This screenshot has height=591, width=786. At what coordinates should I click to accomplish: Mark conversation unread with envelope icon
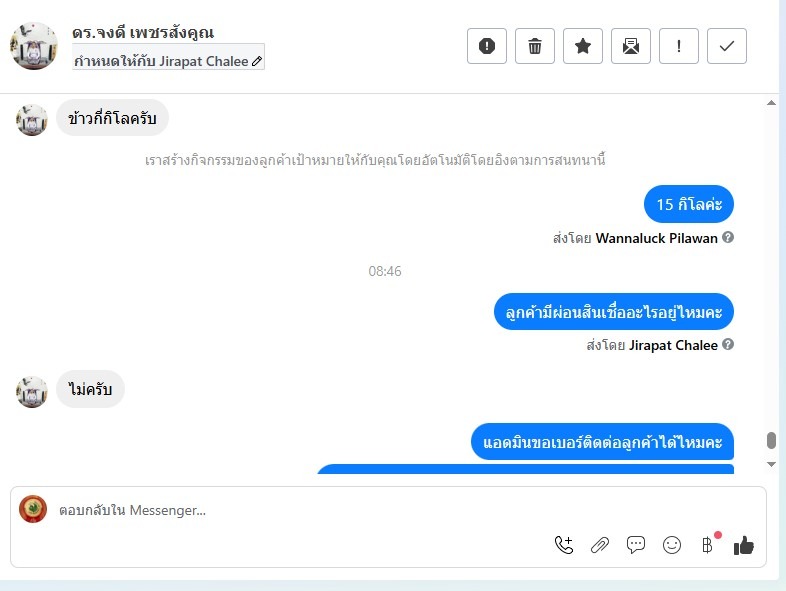pyautogui.click(x=631, y=46)
